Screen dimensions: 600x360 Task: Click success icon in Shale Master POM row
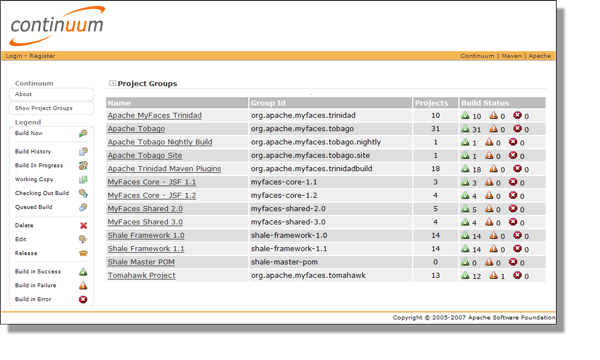(465, 262)
